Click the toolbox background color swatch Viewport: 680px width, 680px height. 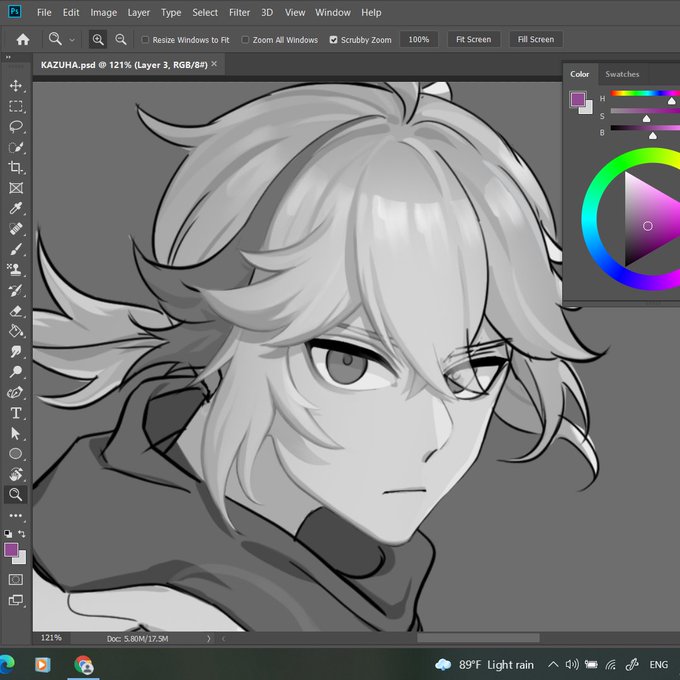click(x=21, y=559)
